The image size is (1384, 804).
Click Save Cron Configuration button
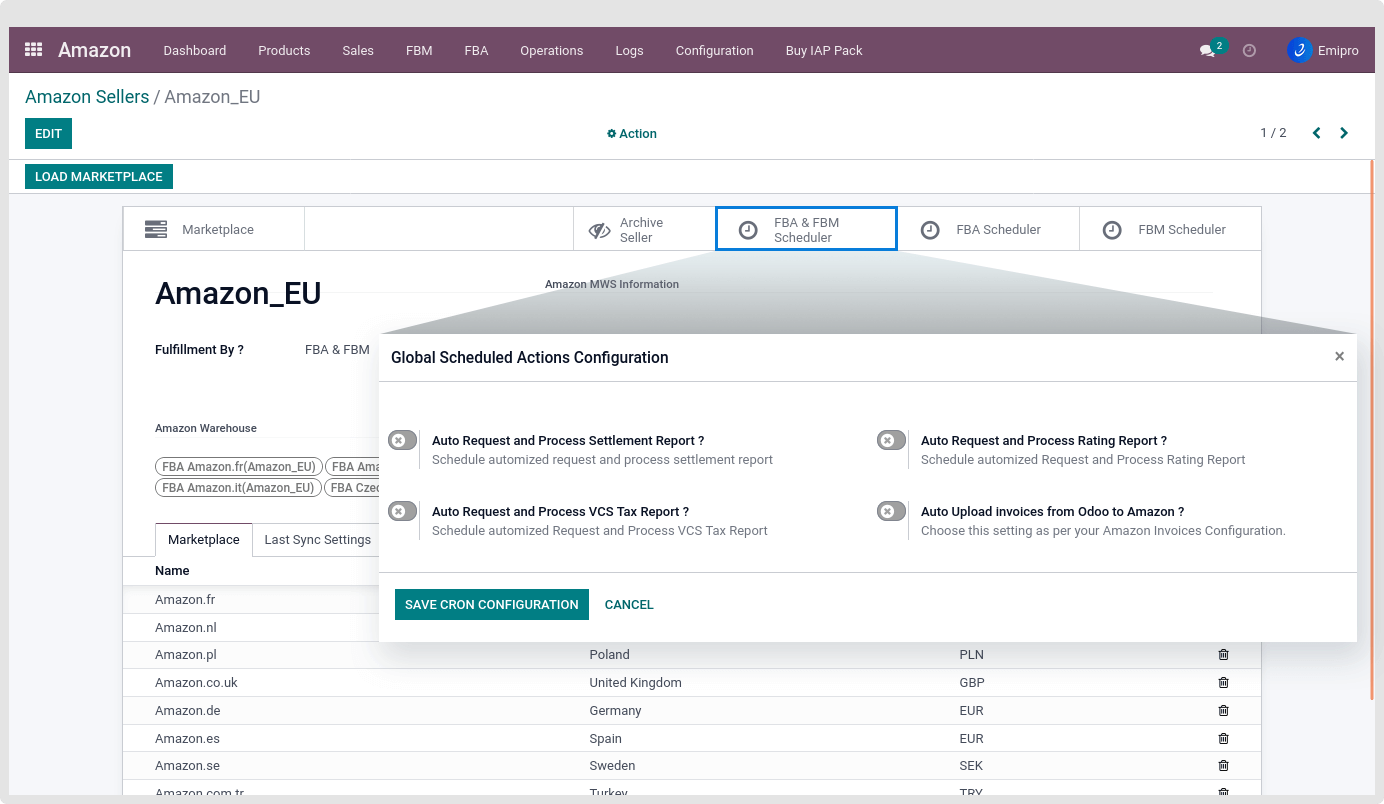tap(491, 605)
